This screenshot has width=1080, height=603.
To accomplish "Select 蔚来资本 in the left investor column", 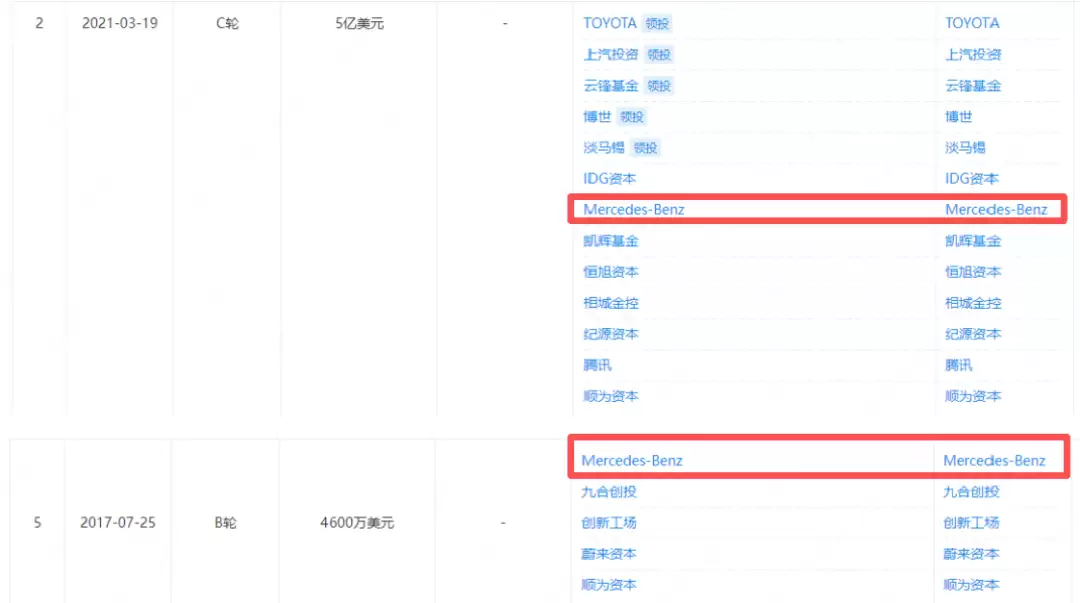I will tap(608, 554).
